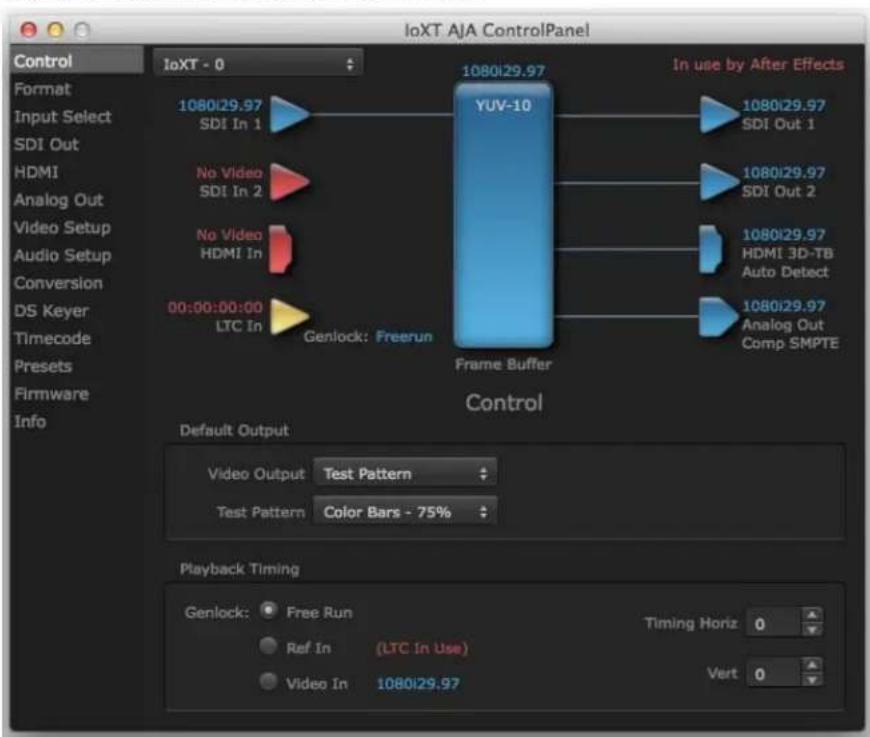870x737 pixels.
Task: Click the HDMI output connector icon
Action: pos(710,249)
